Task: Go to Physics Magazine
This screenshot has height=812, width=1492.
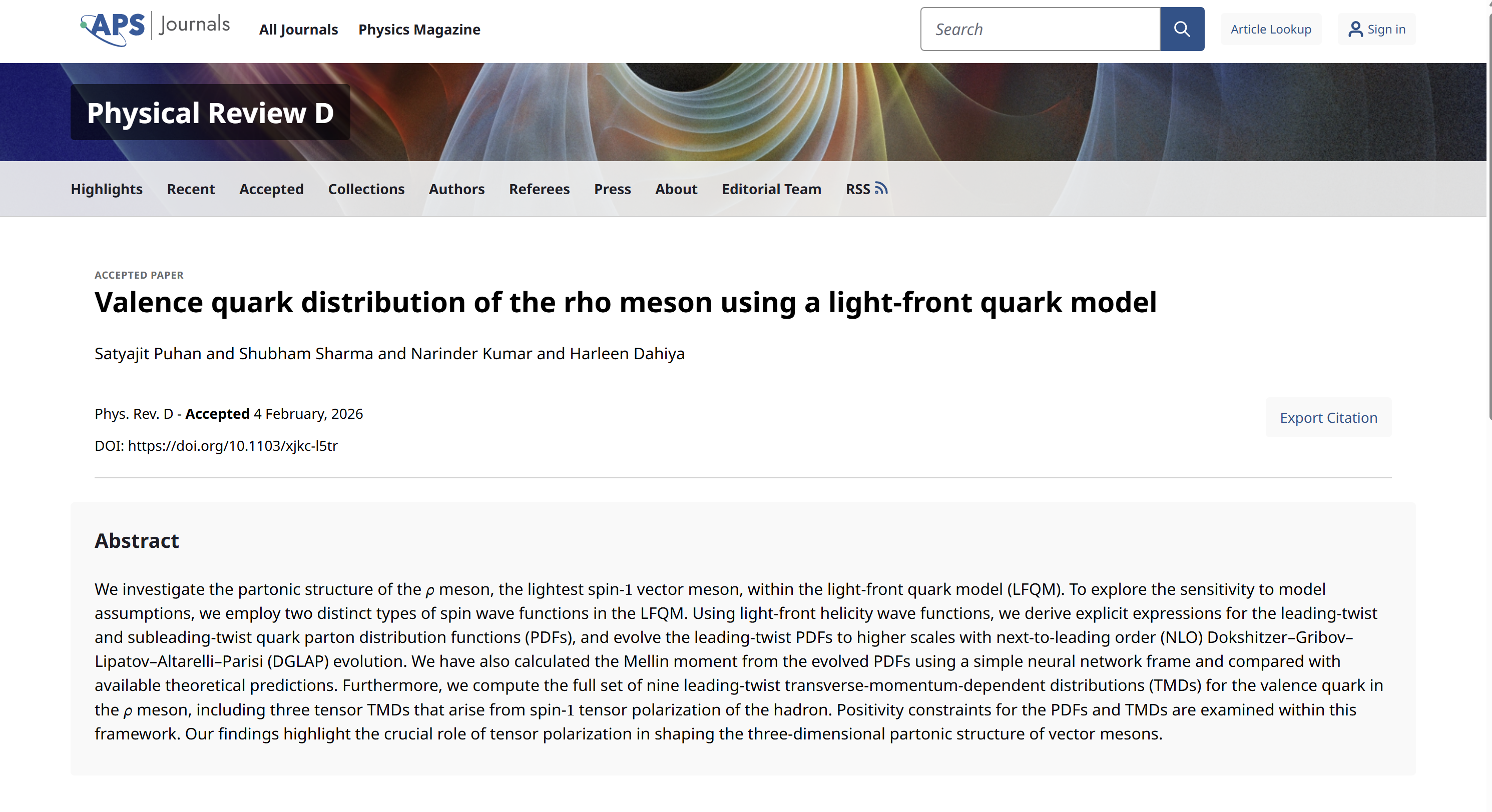Action: click(419, 29)
